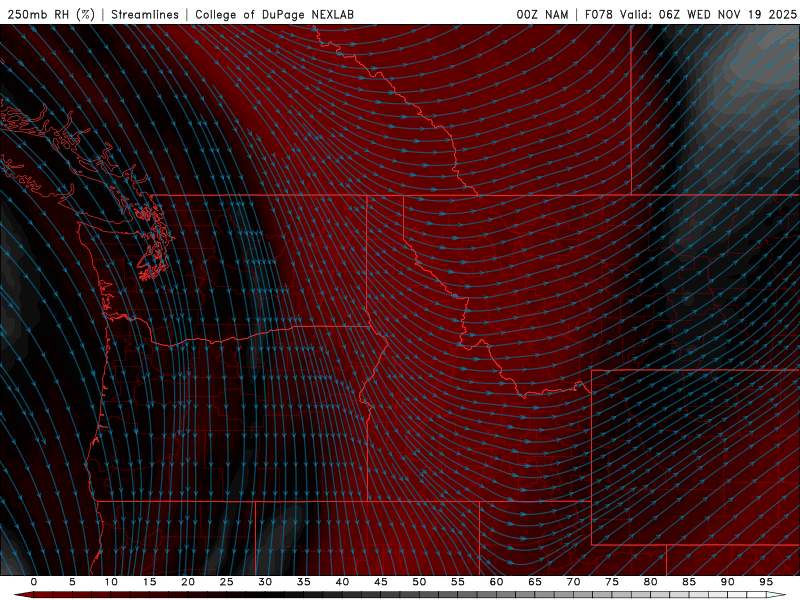Click the colorbar tick label "70"
Viewport: 800px width, 600px height.
click(573, 582)
